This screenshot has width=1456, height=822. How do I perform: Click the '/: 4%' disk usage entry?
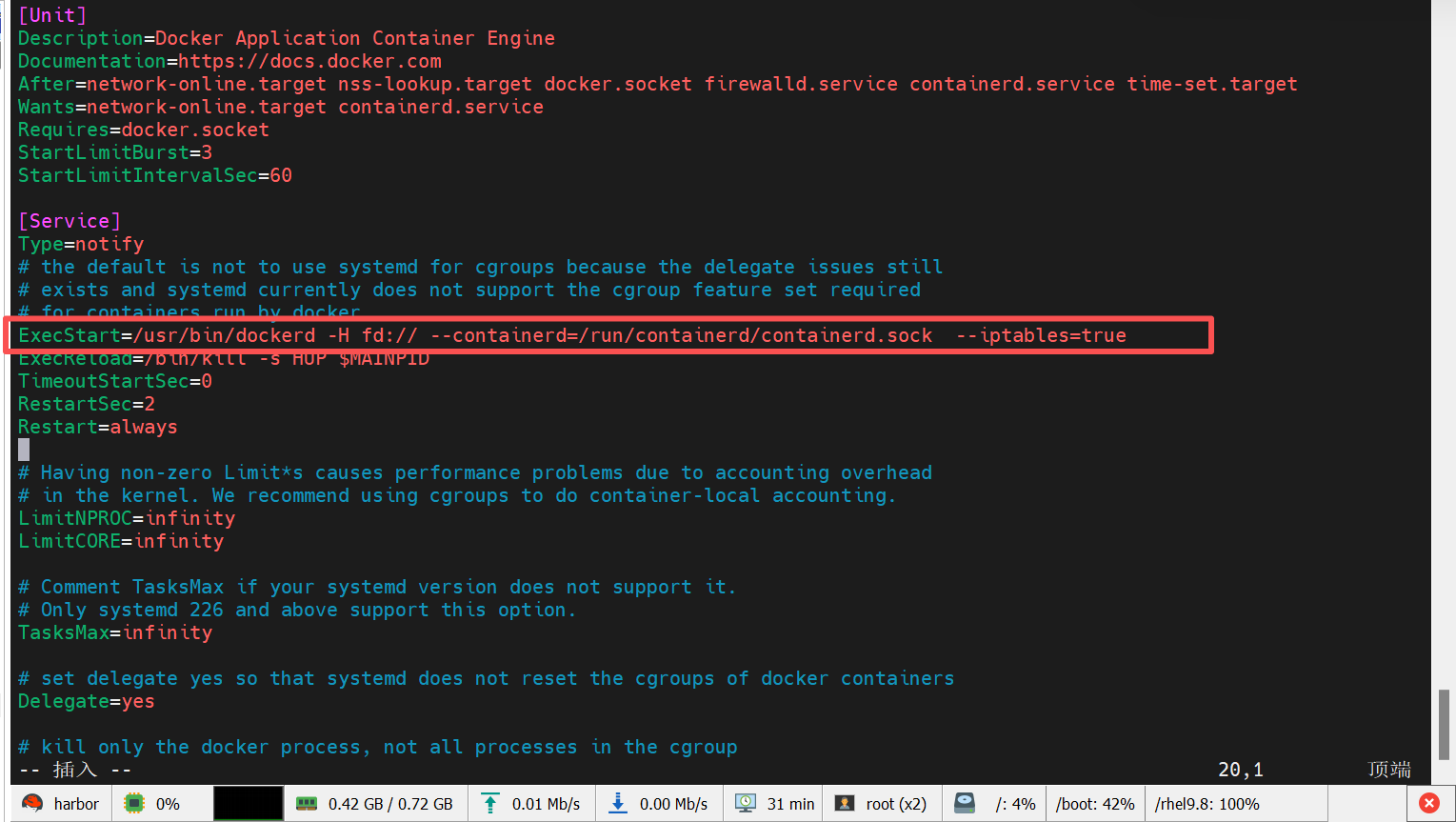(x=1015, y=804)
